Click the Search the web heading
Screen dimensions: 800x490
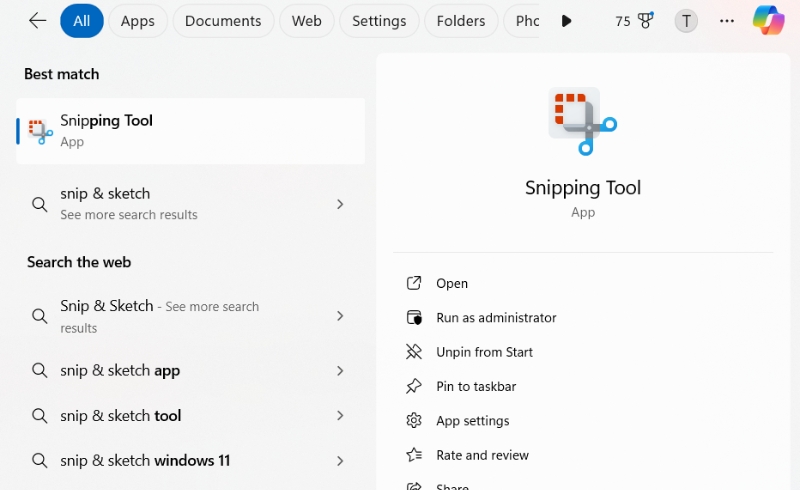click(79, 262)
